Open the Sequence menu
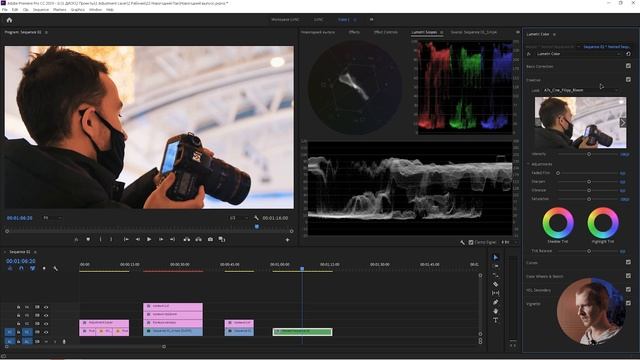This screenshot has height=360, width=640. coord(41,9)
